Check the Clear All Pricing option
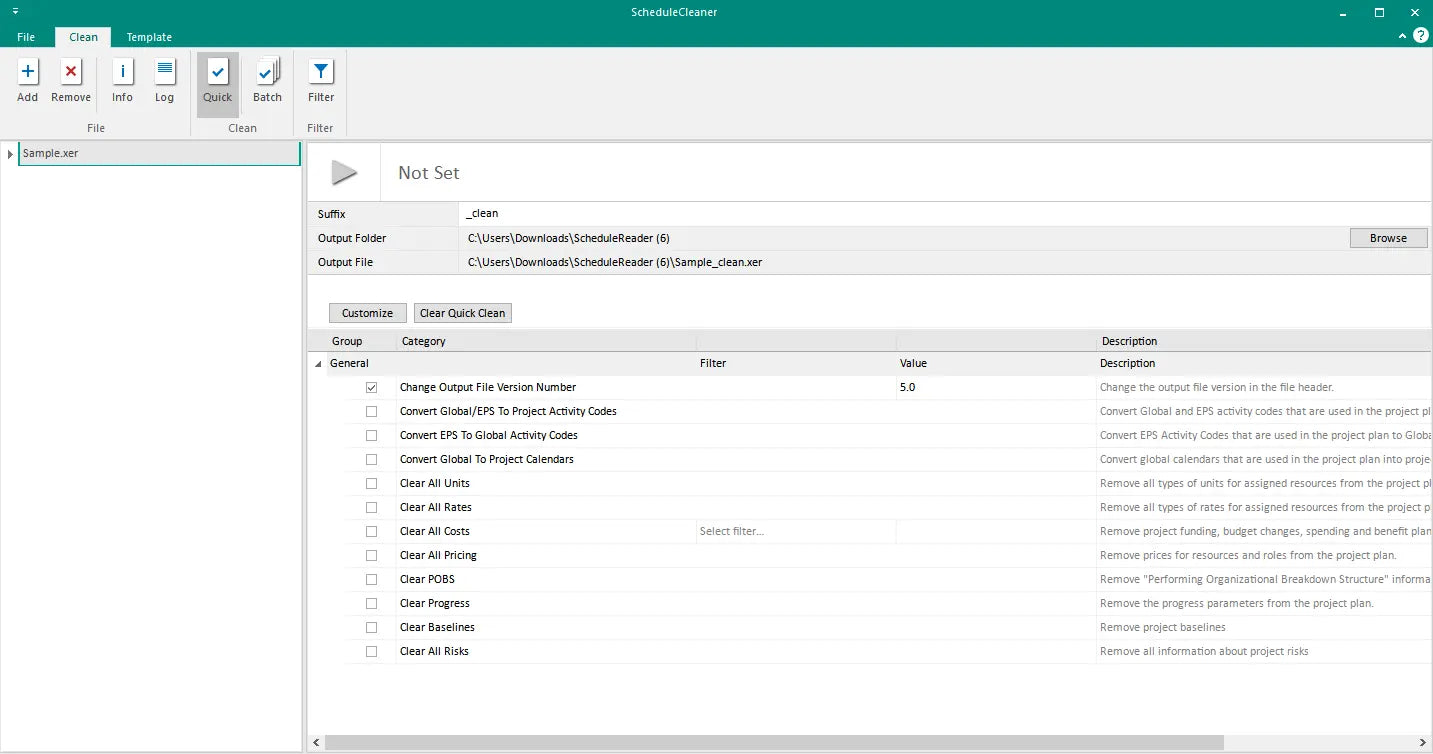Viewport: 1433px width, 754px height. tap(372, 555)
